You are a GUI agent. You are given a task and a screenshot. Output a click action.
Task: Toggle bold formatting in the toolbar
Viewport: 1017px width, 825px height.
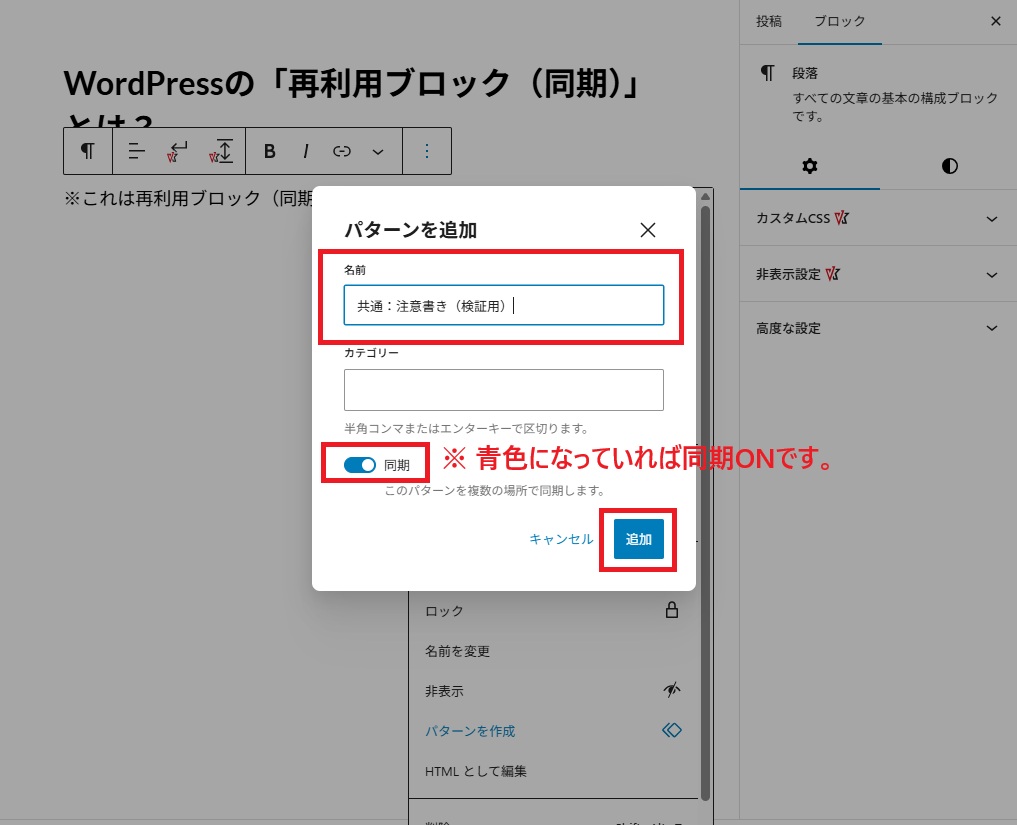(x=268, y=151)
